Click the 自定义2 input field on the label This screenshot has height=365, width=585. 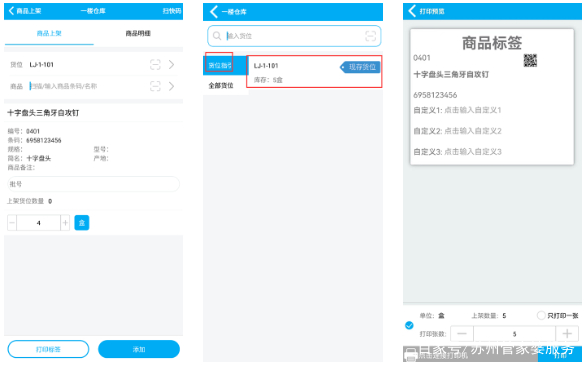(x=473, y=131)
